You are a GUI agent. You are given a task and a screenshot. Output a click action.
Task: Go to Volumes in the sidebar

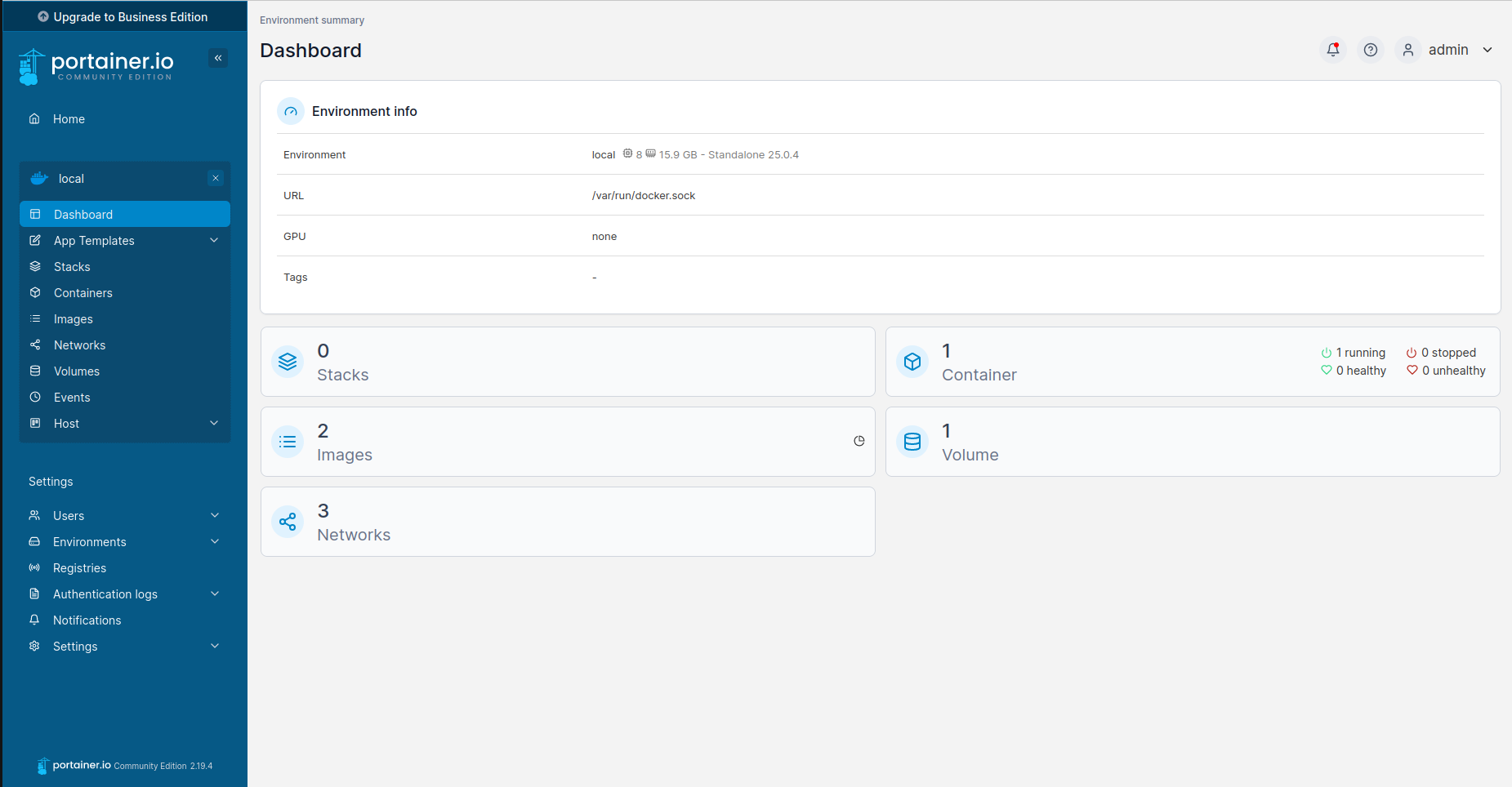[76, 371]
